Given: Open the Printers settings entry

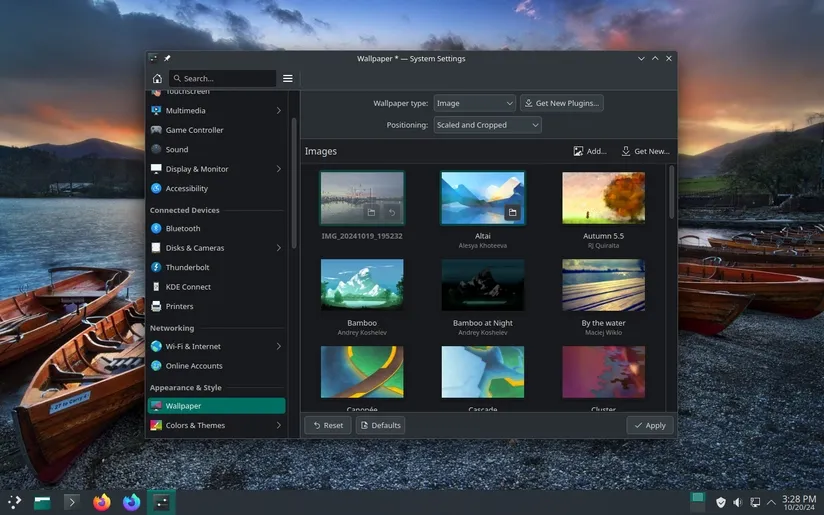Looking at the screenshot, I should 216,306.
